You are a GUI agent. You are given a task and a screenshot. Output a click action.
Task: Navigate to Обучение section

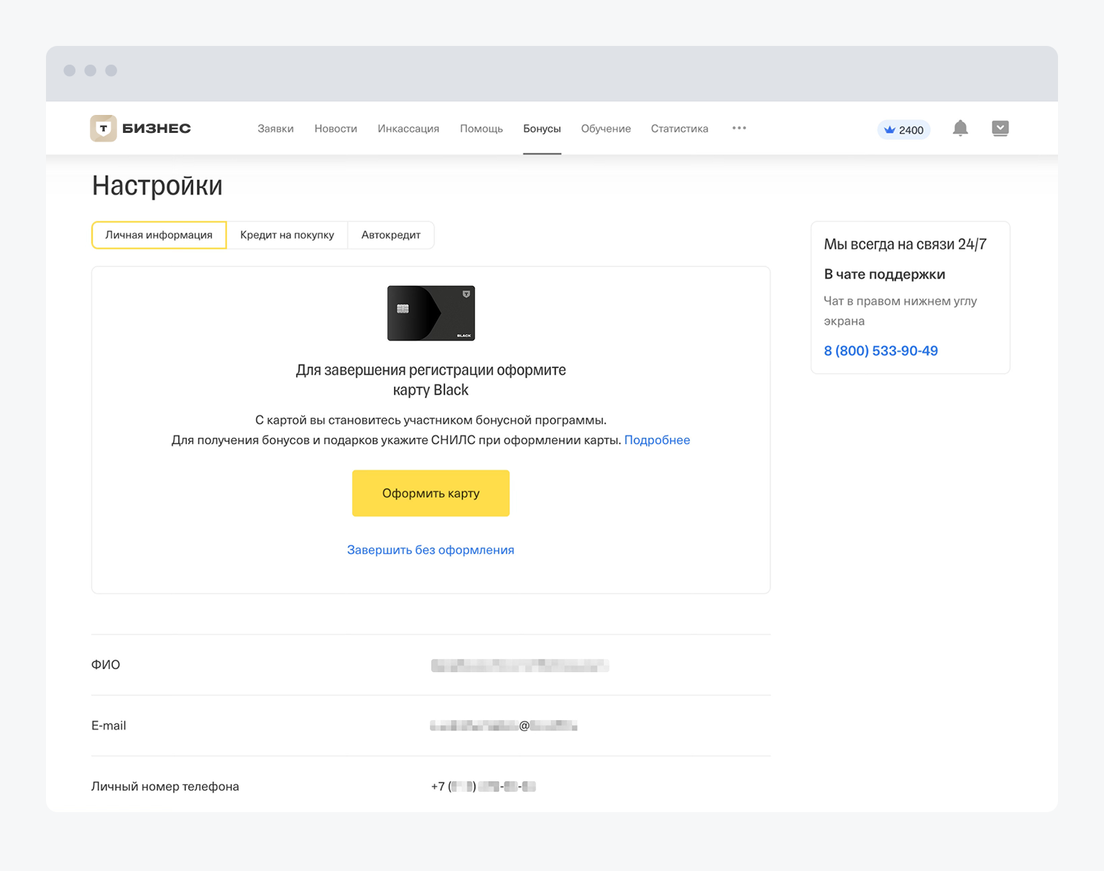tap(606, 129)
